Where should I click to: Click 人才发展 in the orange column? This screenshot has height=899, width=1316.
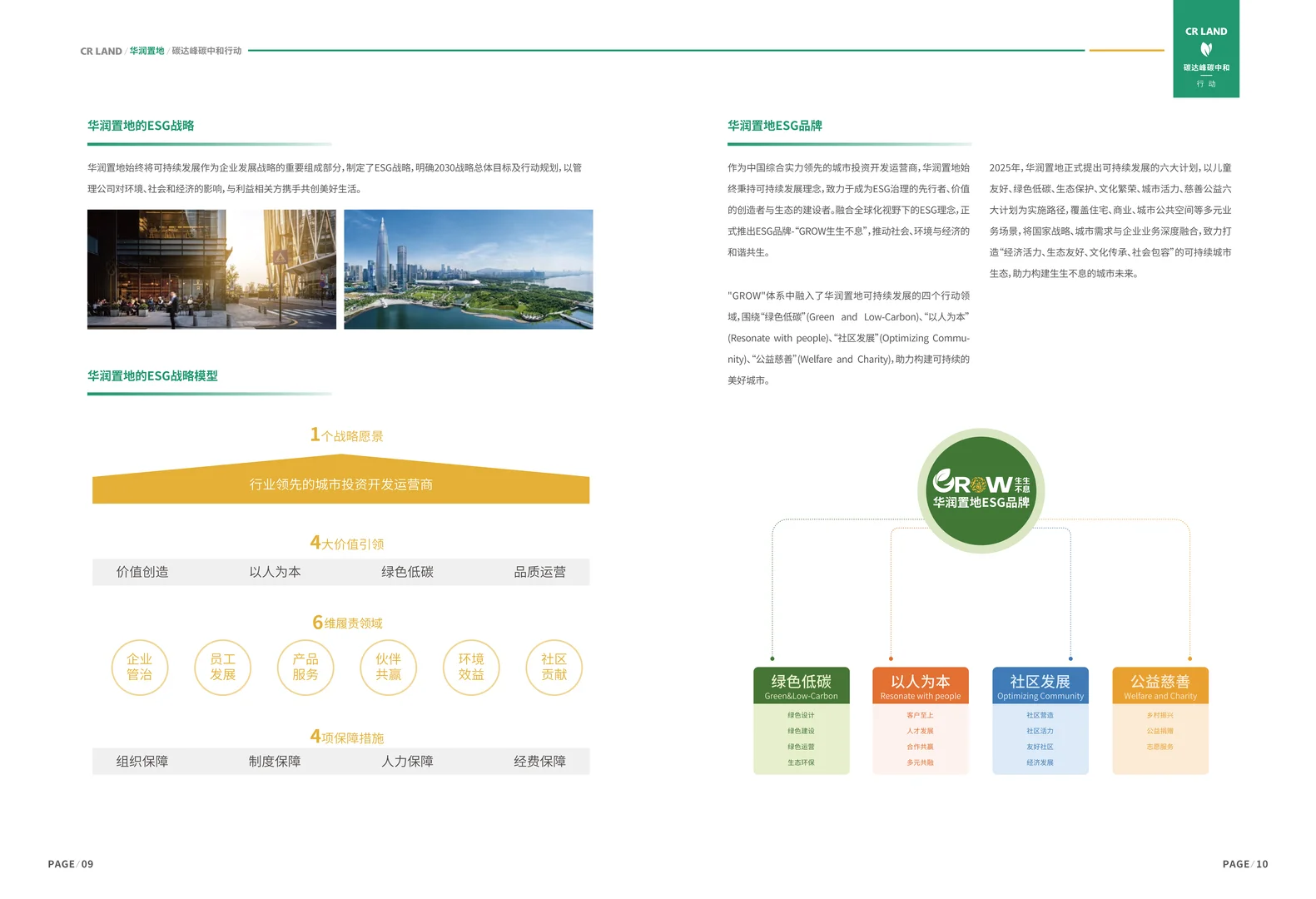click(x=920, y=731)
